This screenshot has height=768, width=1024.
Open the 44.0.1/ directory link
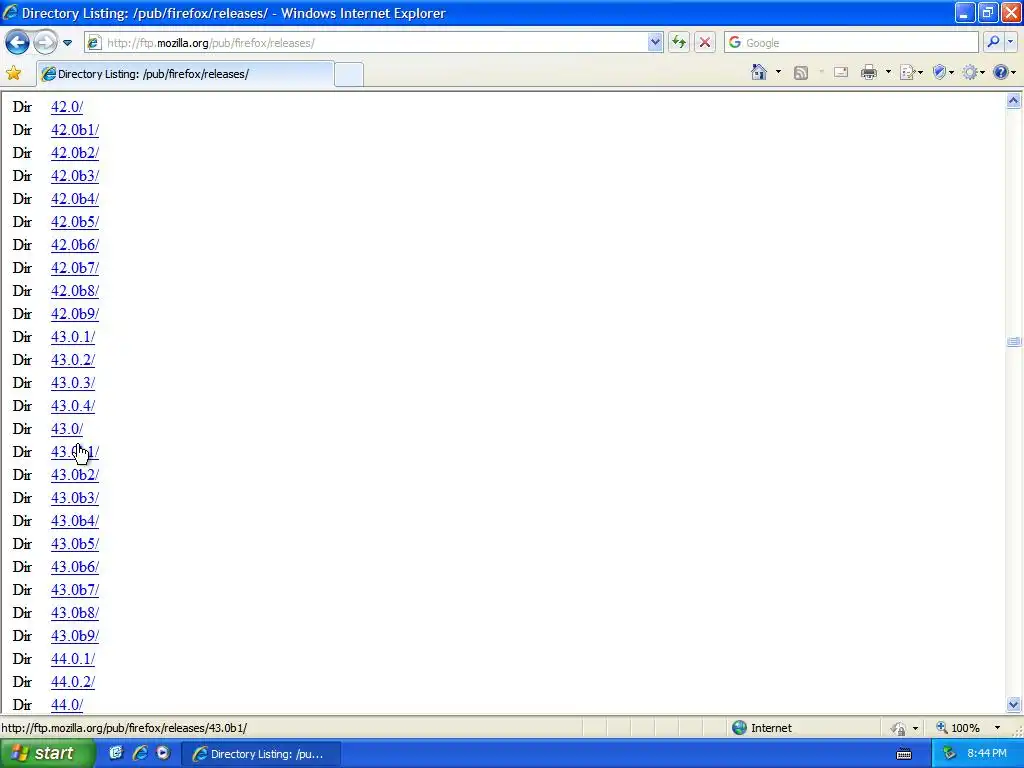pyautogui.click(x=73, y=659)
